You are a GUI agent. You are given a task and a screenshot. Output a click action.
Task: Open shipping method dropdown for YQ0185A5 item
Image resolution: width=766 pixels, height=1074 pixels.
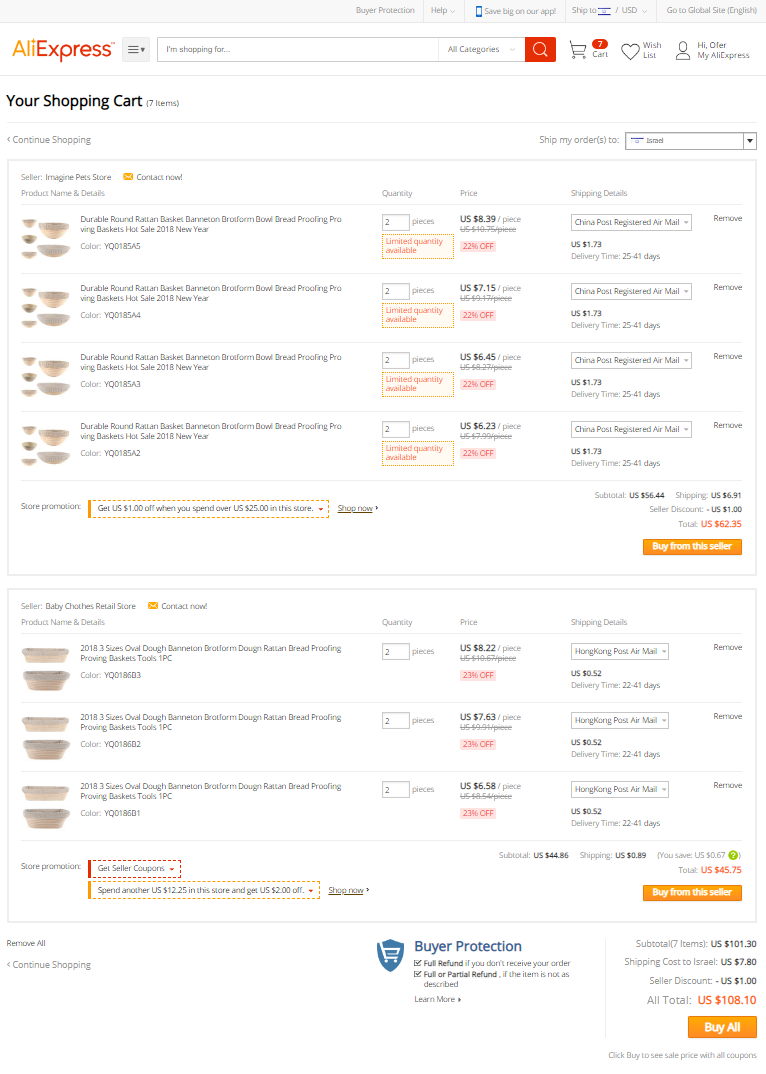click(631, 223)
